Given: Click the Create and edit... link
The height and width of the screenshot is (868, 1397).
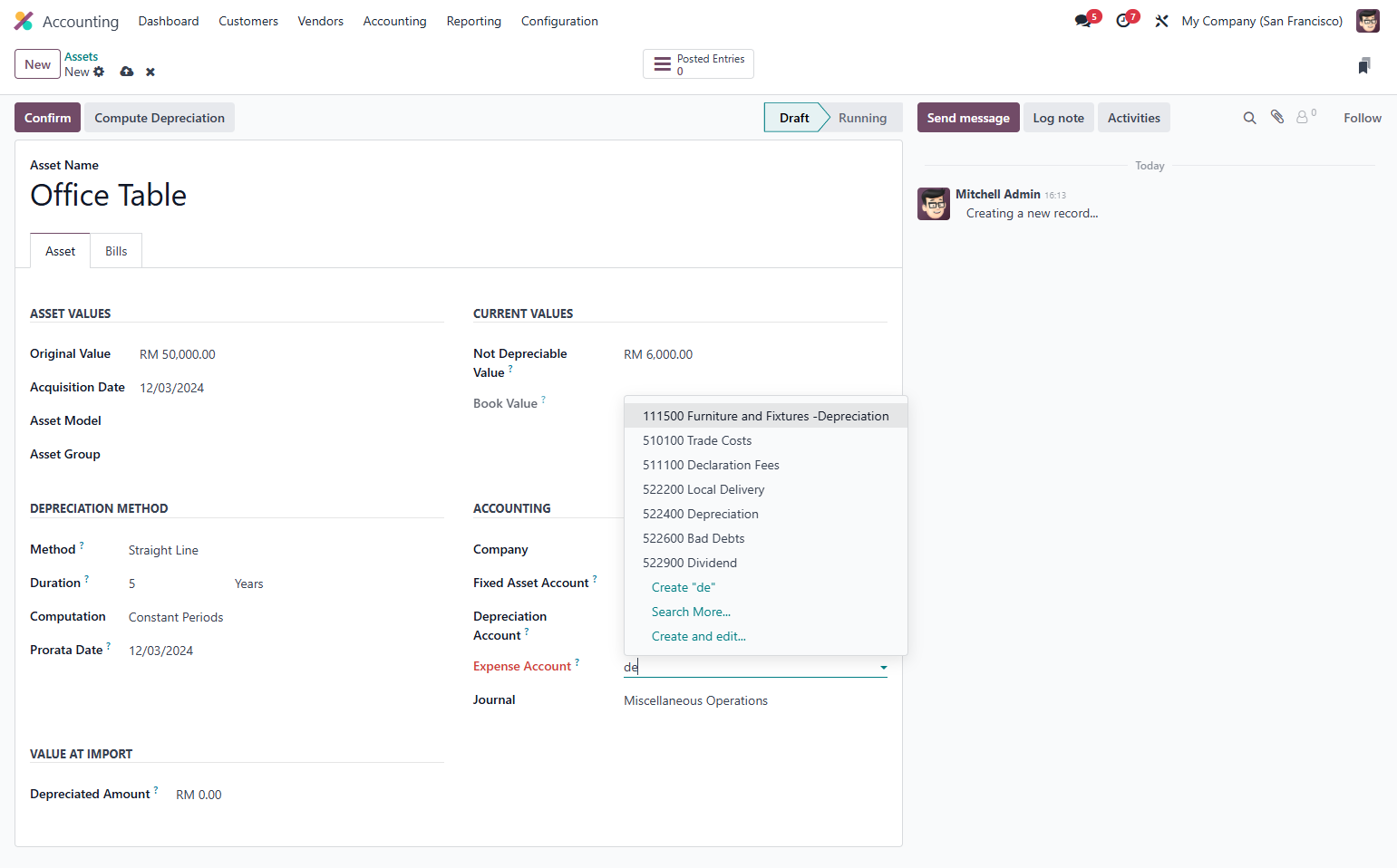Looking at the screenshot, I should pyautogui.click(x=699, y=636).
